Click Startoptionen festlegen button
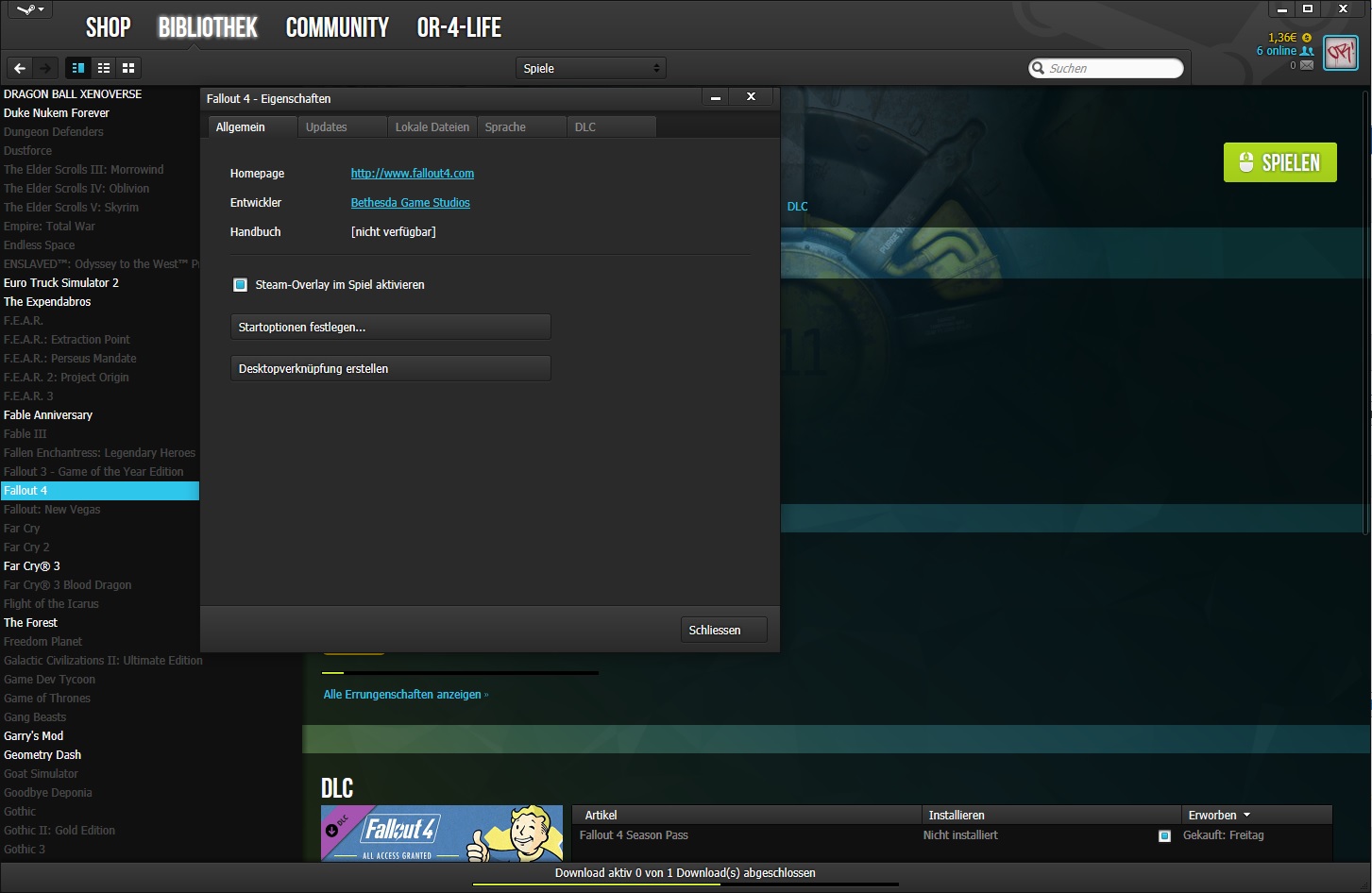Image resolution: width=1372 pixels, height=893 pixels. tap(391, 327)
